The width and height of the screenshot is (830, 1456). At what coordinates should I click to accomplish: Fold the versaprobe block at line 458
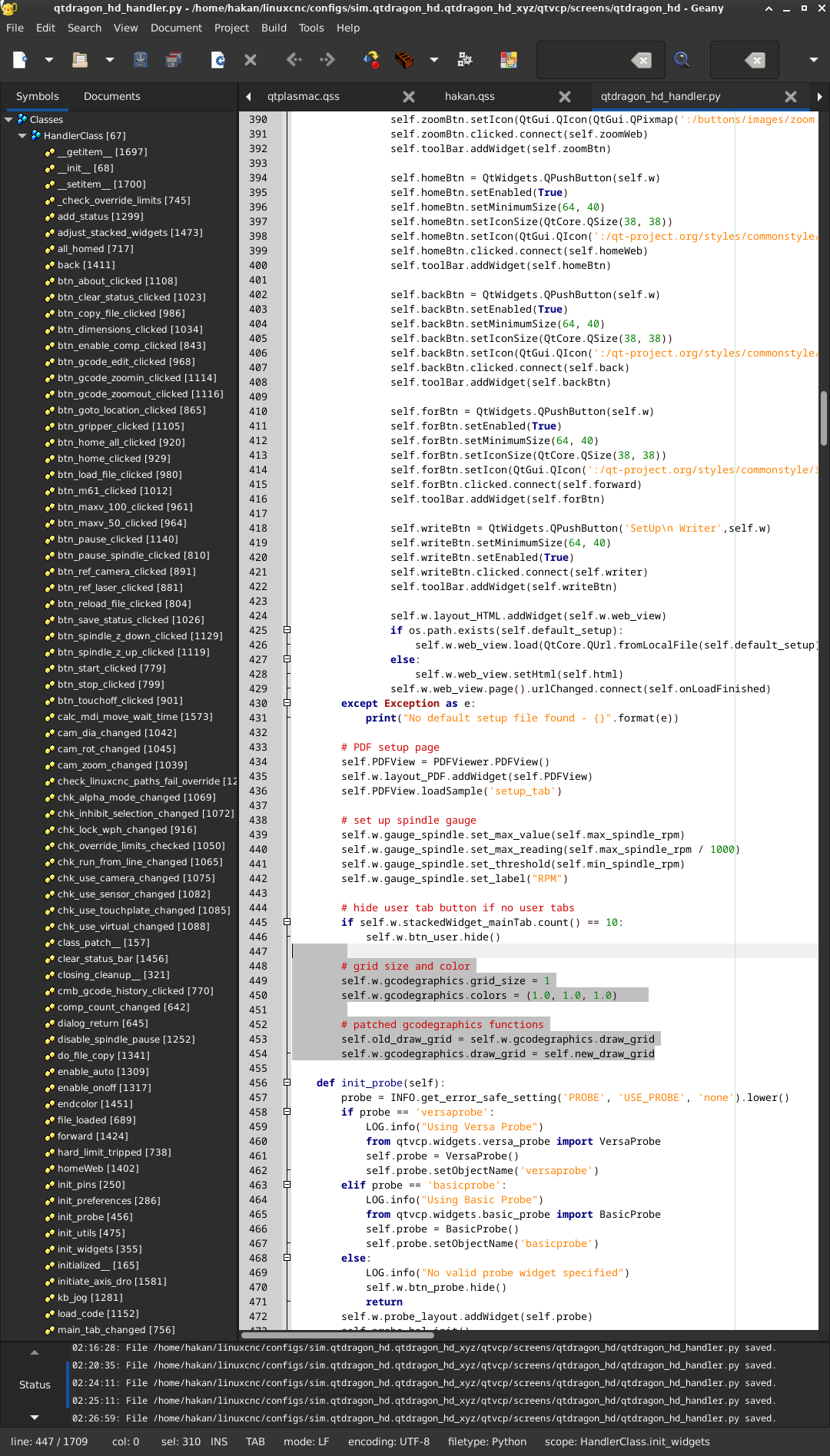(287, 1112)
